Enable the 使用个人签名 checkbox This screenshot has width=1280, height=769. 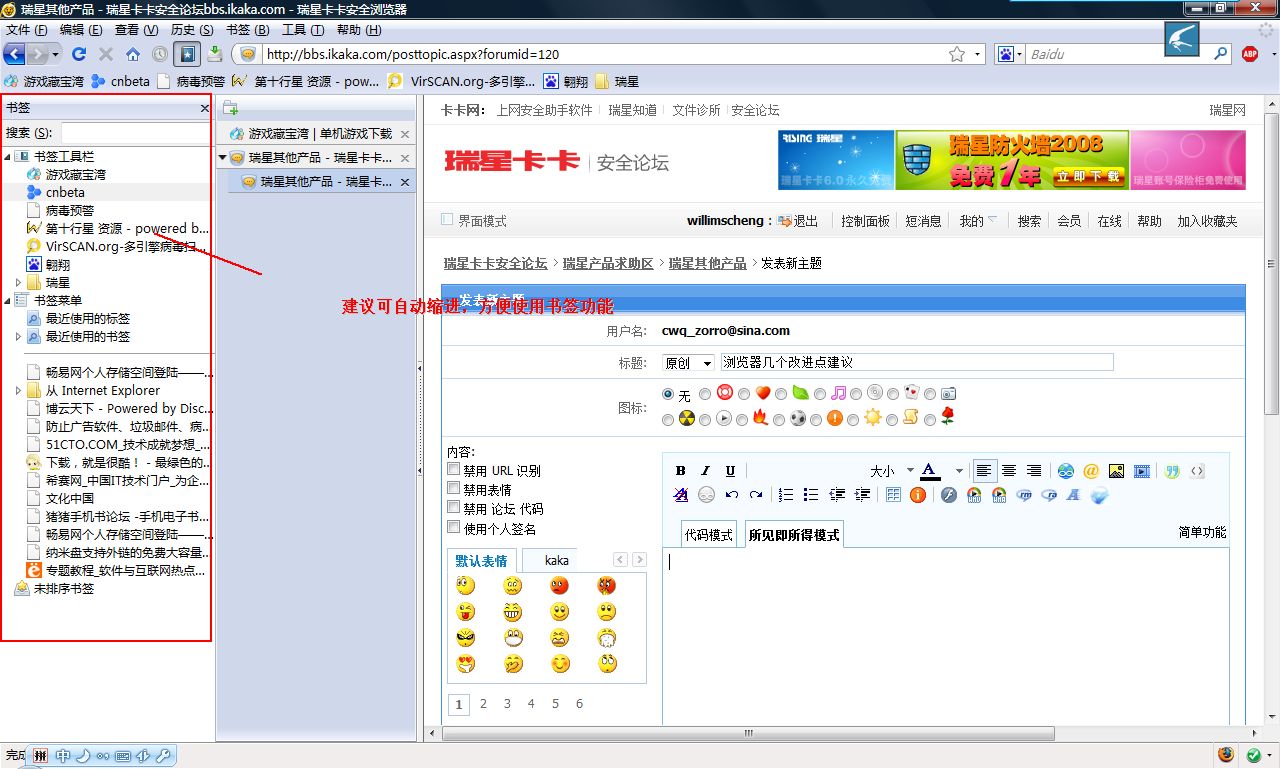(454, 527)
